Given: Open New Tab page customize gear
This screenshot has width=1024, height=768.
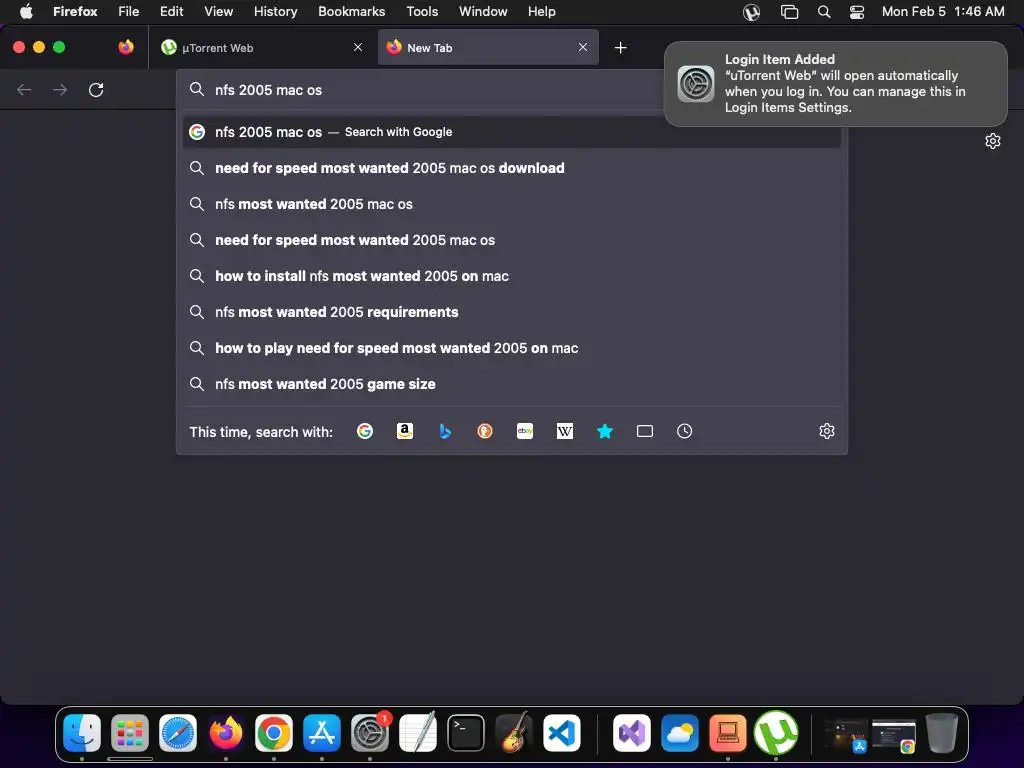Looking at the screenshot, I should point(993,141).
